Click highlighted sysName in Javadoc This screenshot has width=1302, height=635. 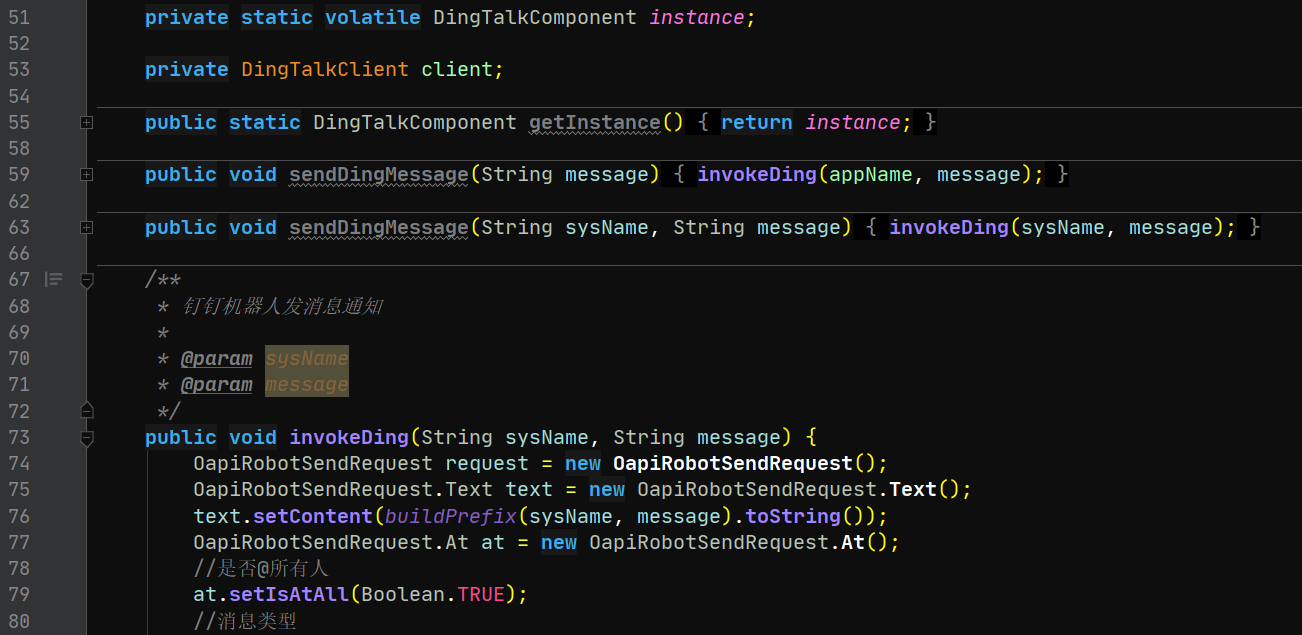coord(307,358)
